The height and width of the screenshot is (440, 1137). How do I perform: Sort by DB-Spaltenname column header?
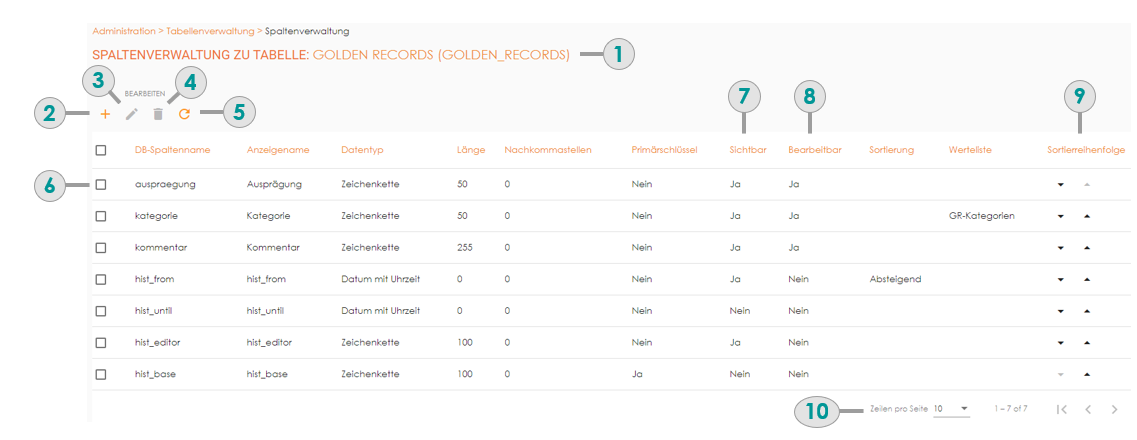pos(172,150)
